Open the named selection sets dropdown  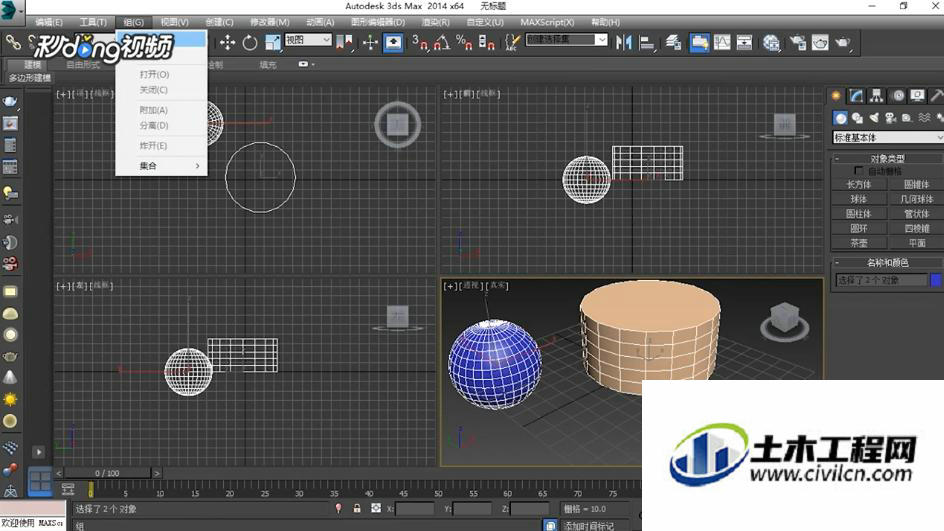[601, 40]
